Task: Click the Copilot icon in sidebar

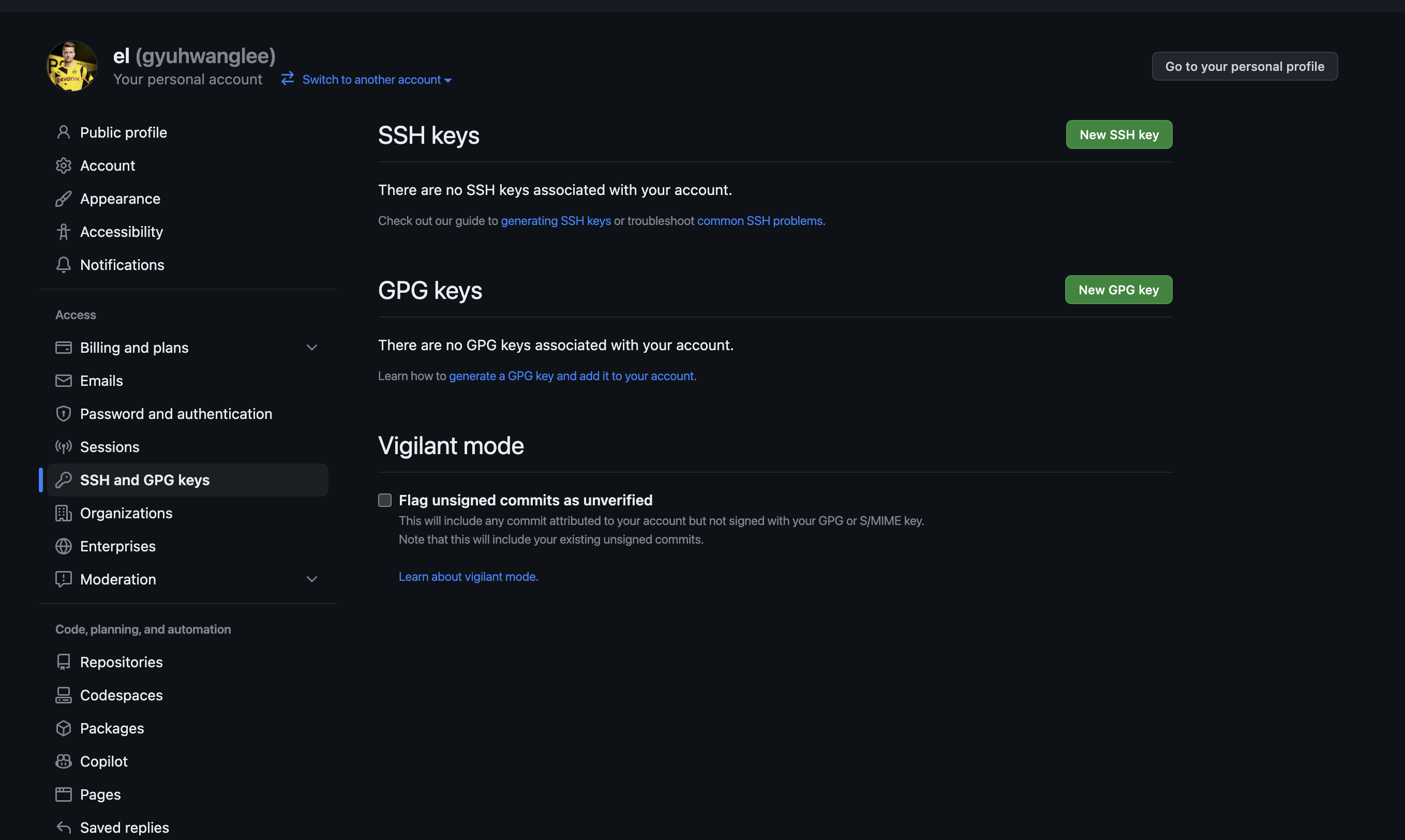Action: click(64, 761)
